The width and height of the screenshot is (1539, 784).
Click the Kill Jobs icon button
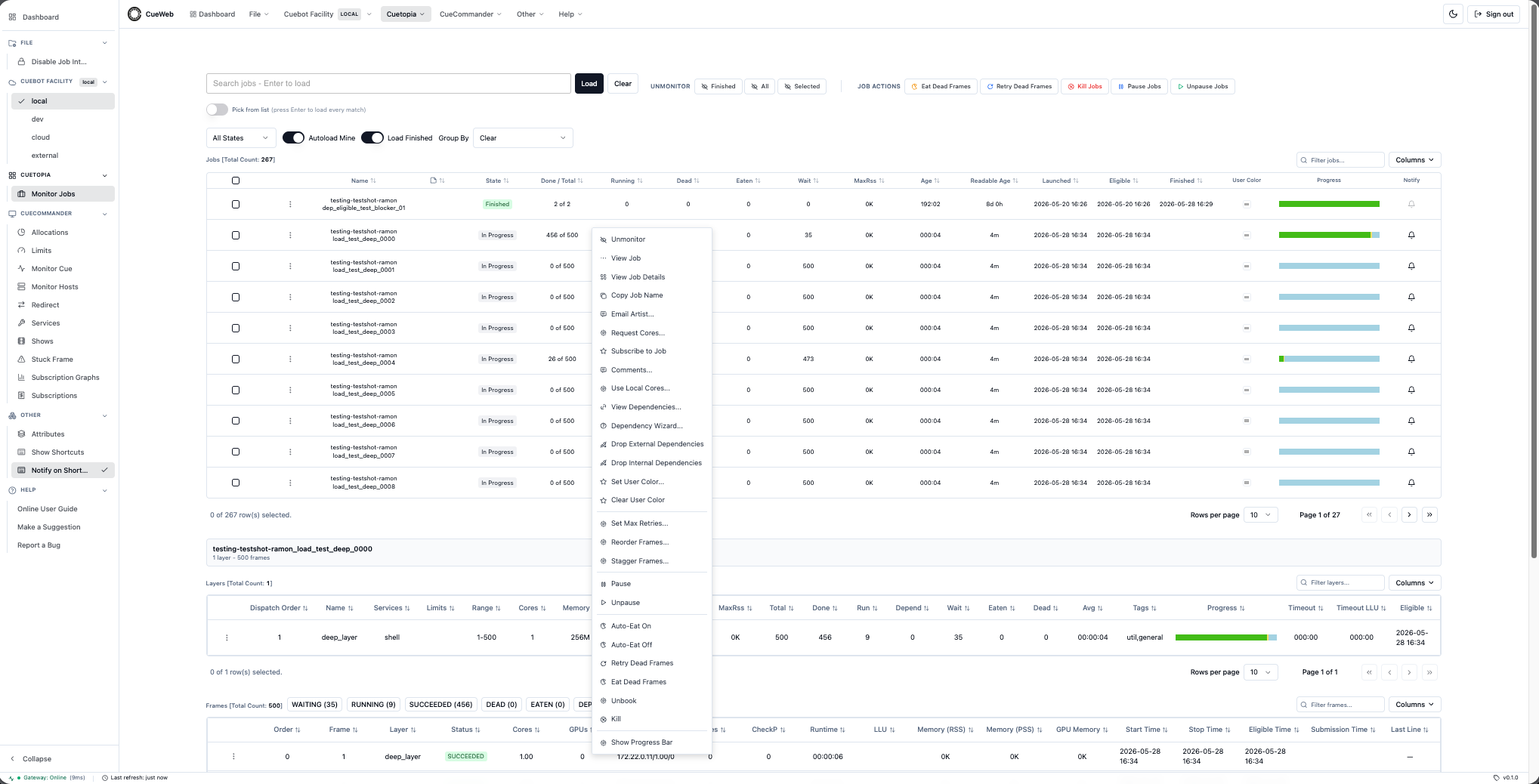[x=1084, y=86]
